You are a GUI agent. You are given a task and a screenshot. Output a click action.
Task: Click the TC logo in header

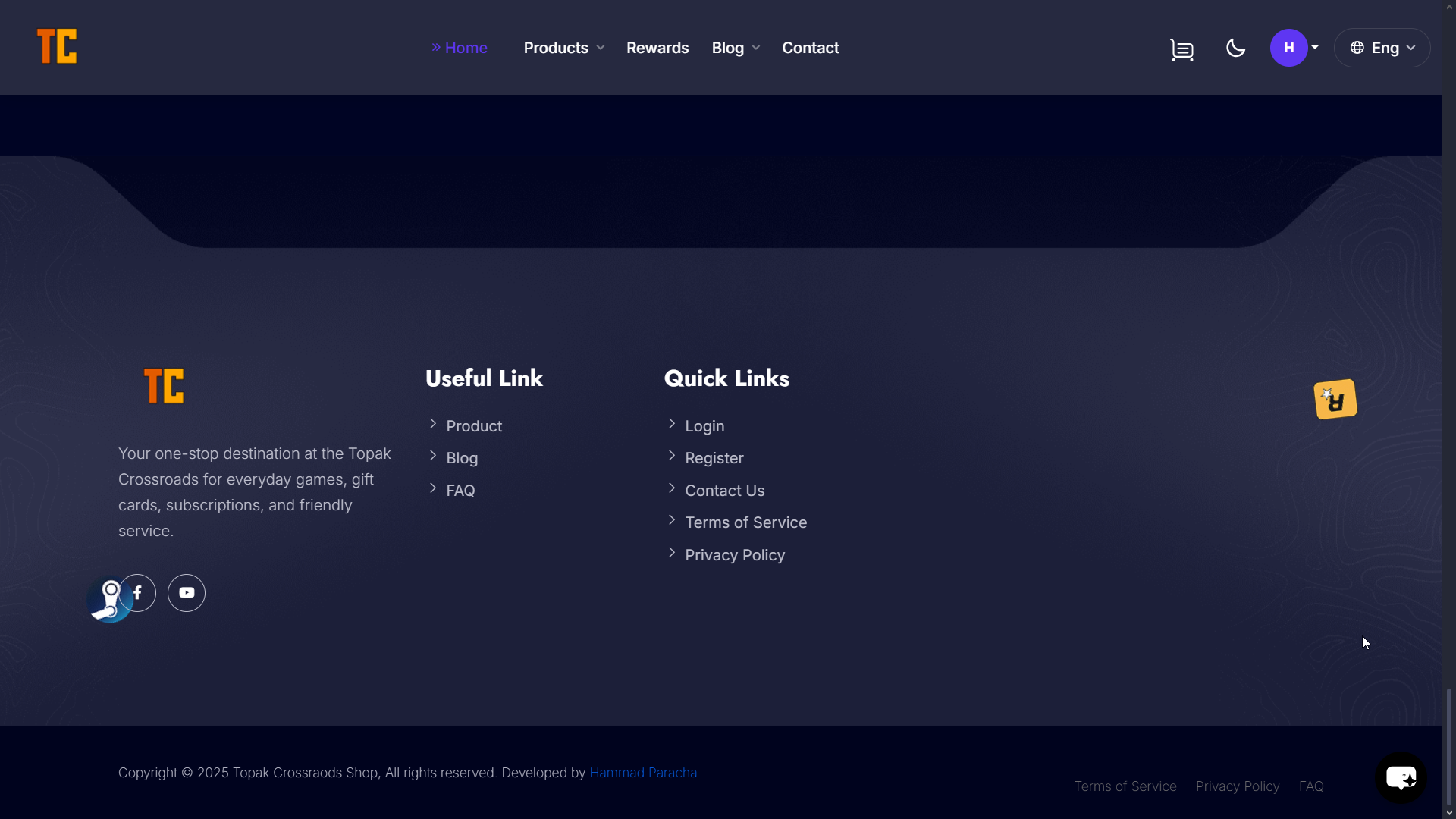pyautogui.click(x=57, y=46)
